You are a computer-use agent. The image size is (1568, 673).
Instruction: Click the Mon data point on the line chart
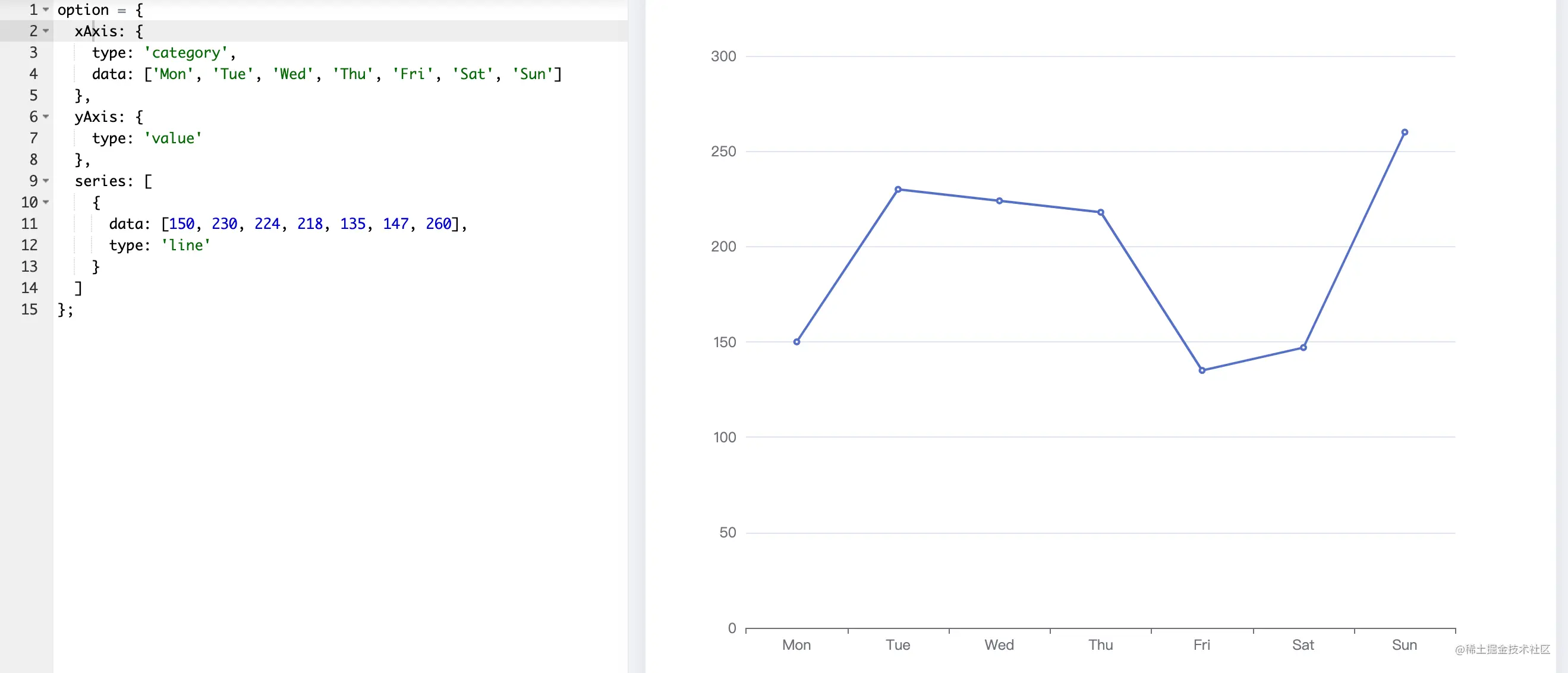pyautogui.click(x=796, y=342)
